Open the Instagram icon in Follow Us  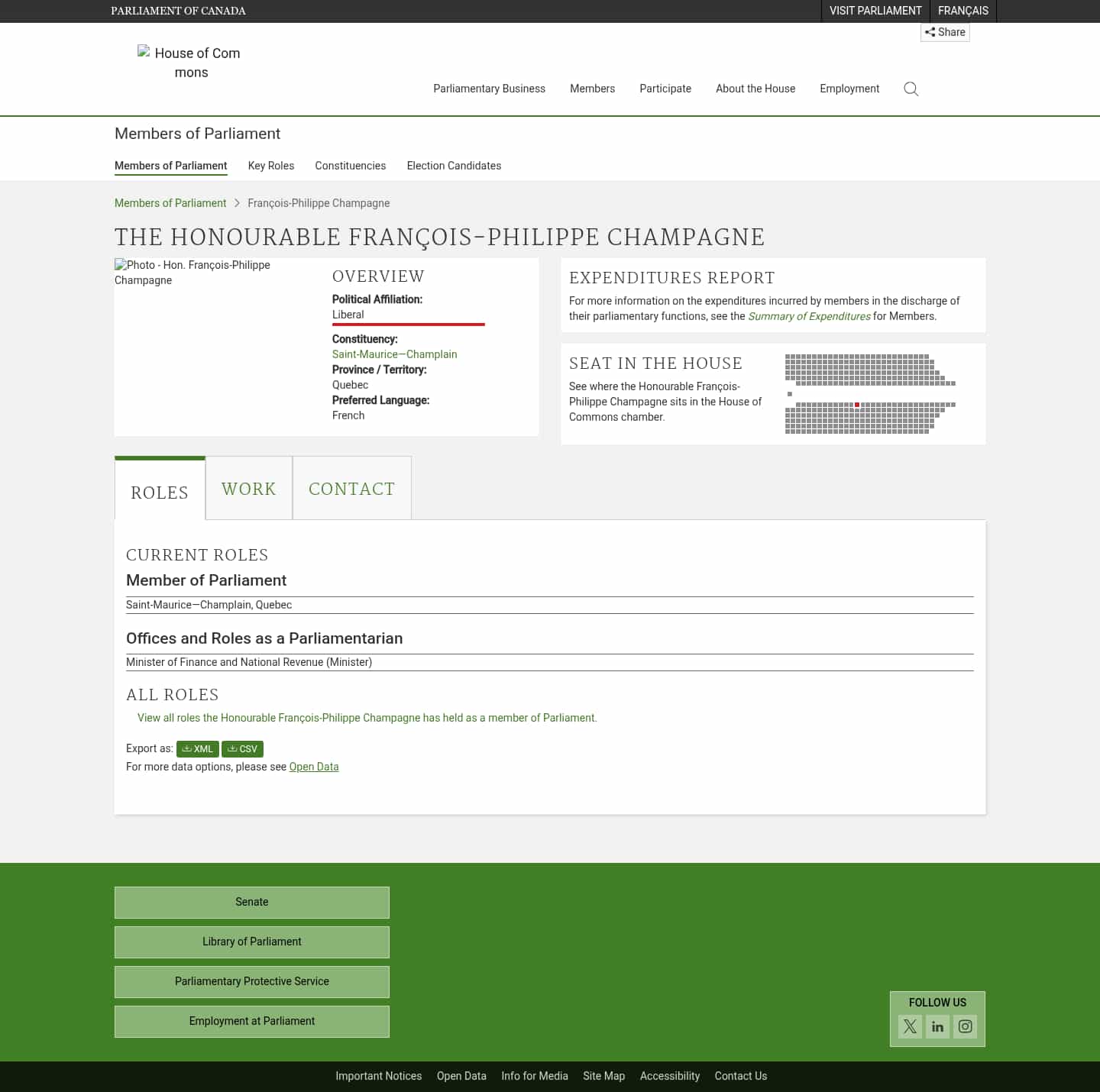click(965, 1026)
